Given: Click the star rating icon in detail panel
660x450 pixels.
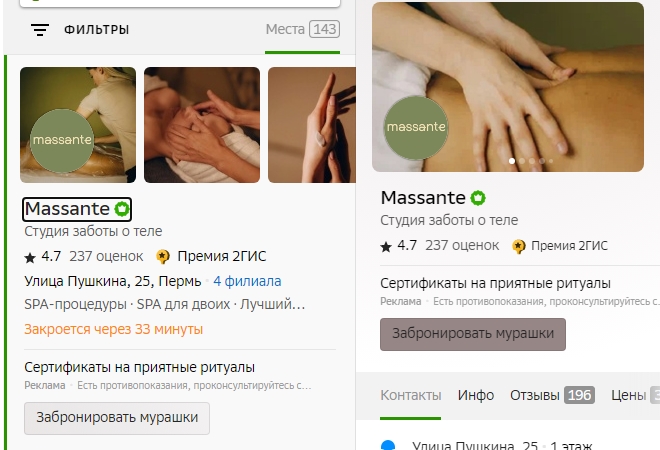Looking at the screenshot, I should pyautogui.click(x=386, y=246).
